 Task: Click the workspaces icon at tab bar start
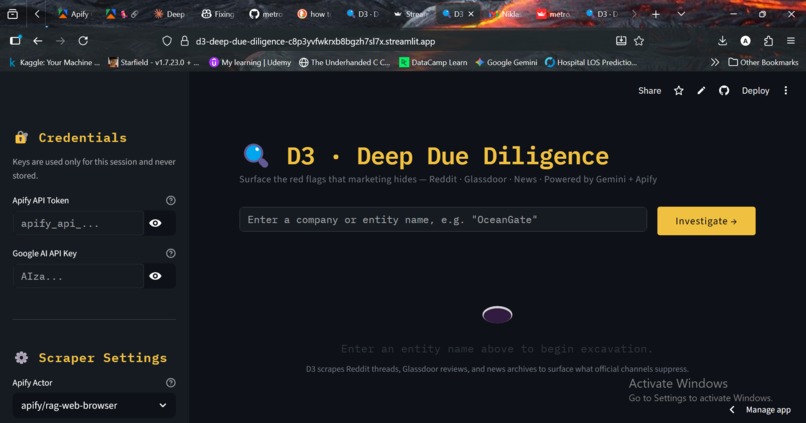point(12,14)
